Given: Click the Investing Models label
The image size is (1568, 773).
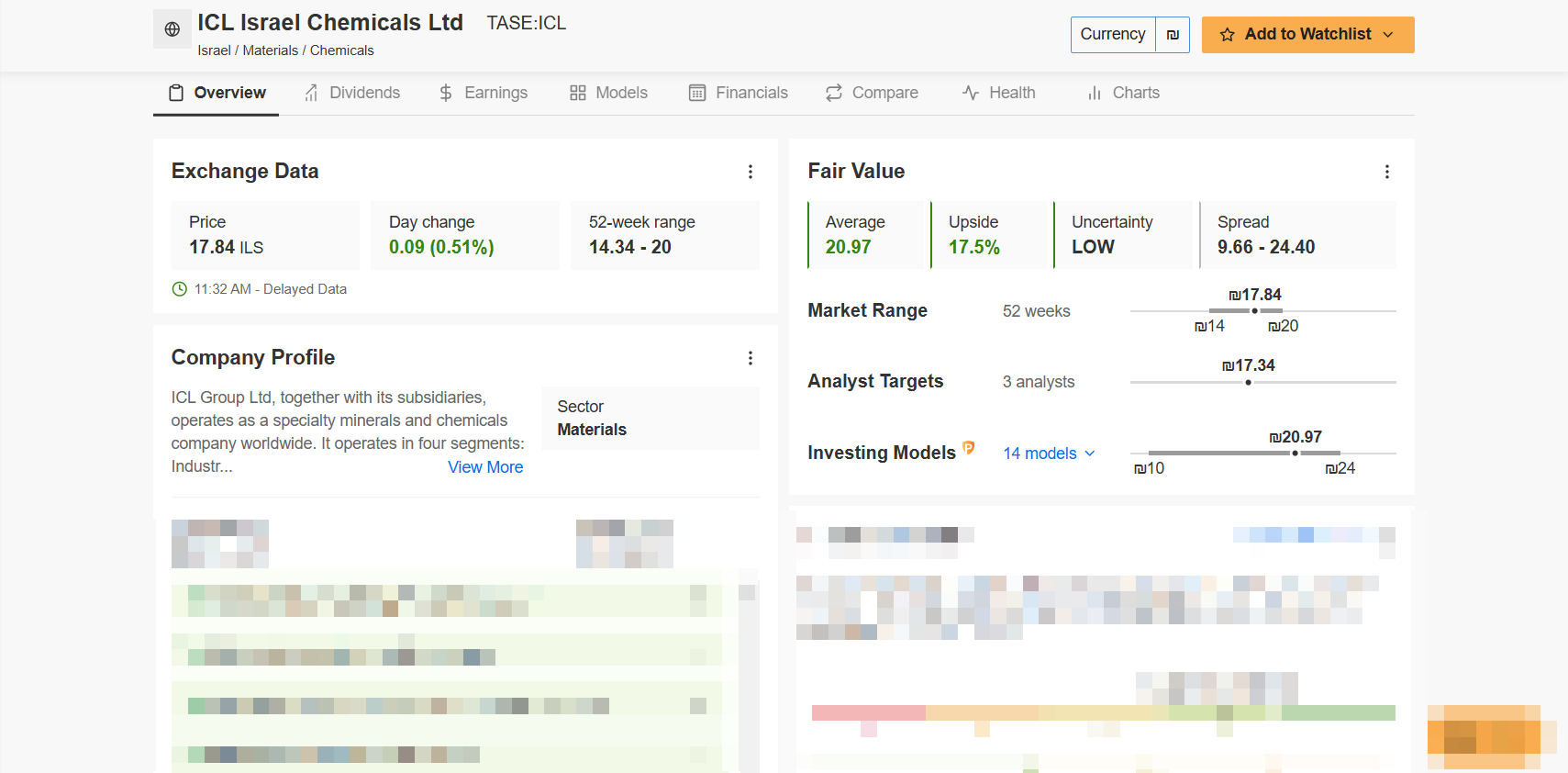Looking at the screenshot, I should tap(882, 453).
